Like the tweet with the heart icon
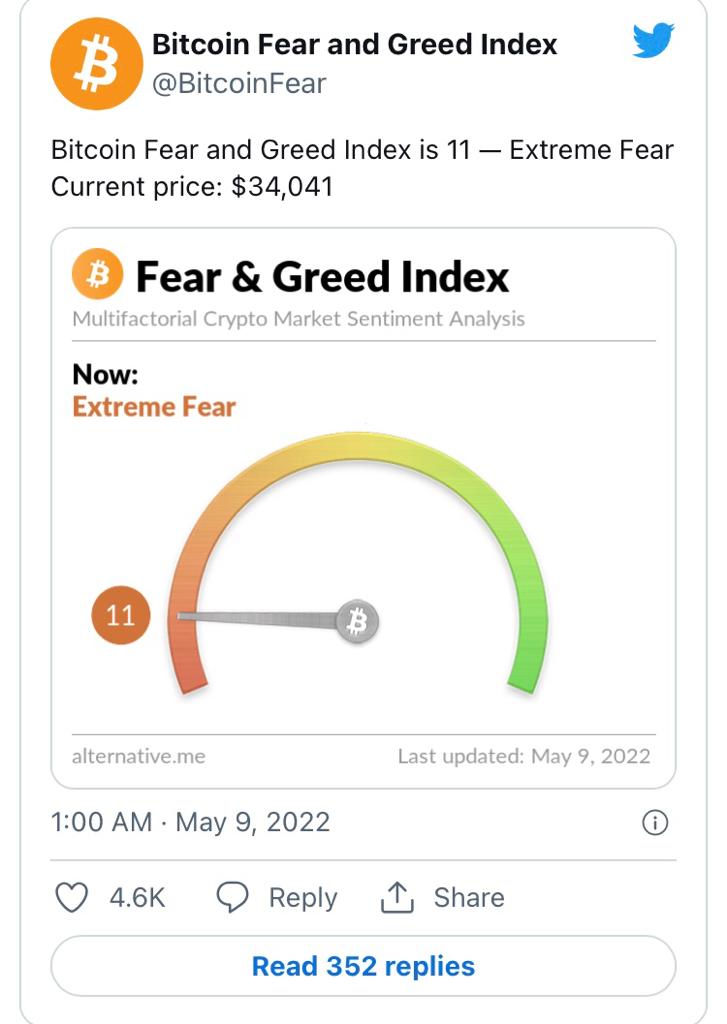 [71, 897]
